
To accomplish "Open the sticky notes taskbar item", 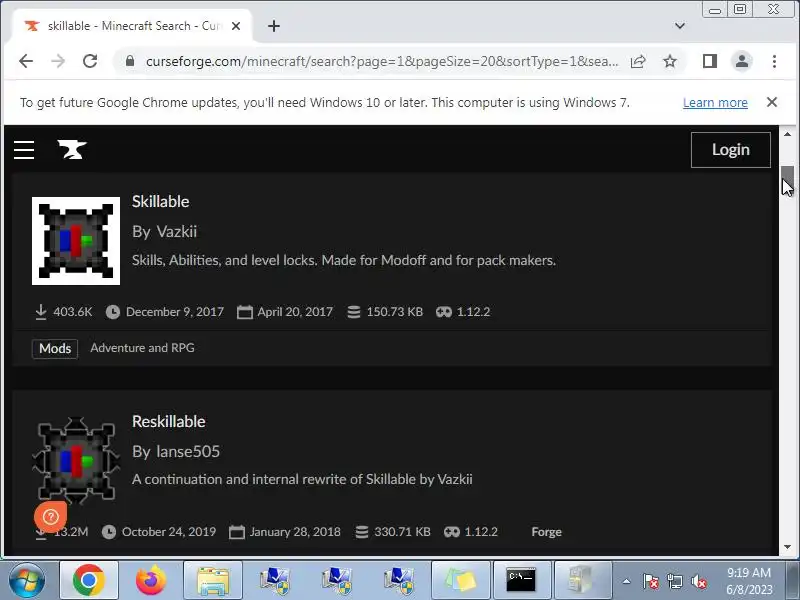I will point(460,580).
